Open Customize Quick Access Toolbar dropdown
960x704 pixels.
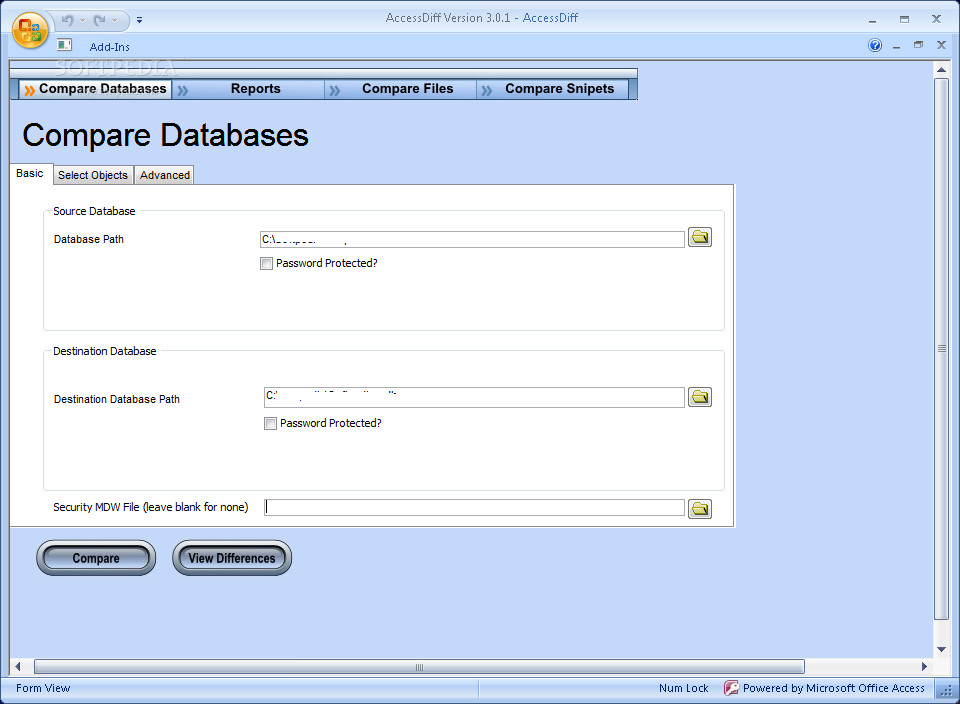coord(140,20)
